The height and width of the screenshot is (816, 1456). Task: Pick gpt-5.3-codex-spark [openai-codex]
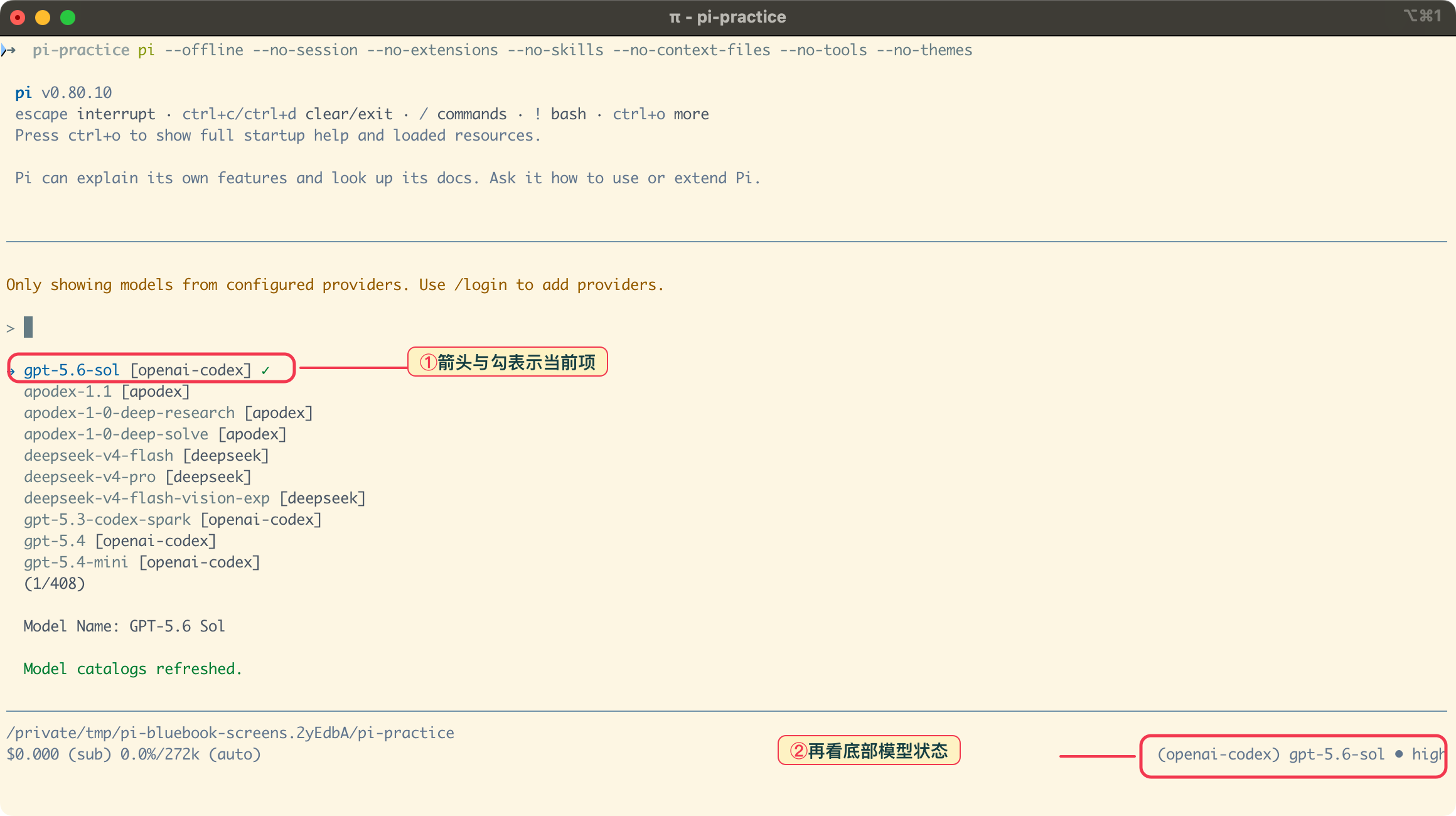tap(173, 519)
